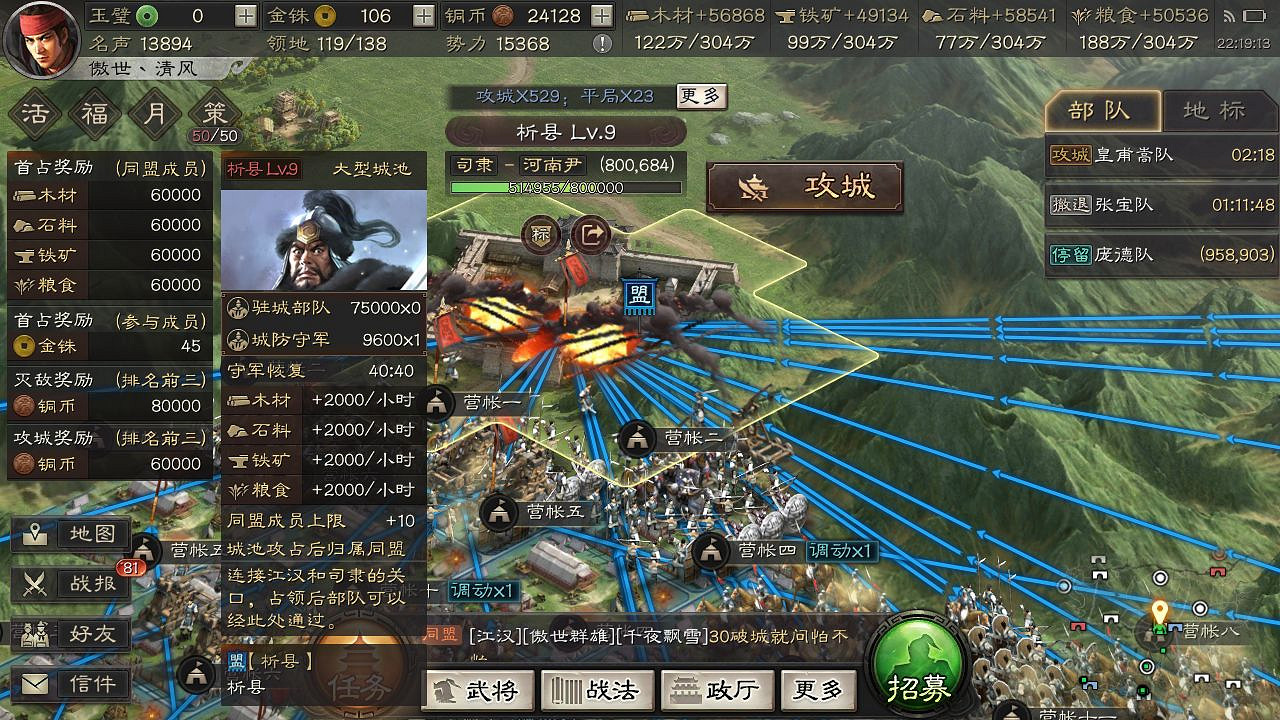Image resolution: width=1280 pixels, height=720 pixels.
Task: Open the 势力 exclamation info icon
Action: click(602, 43)
